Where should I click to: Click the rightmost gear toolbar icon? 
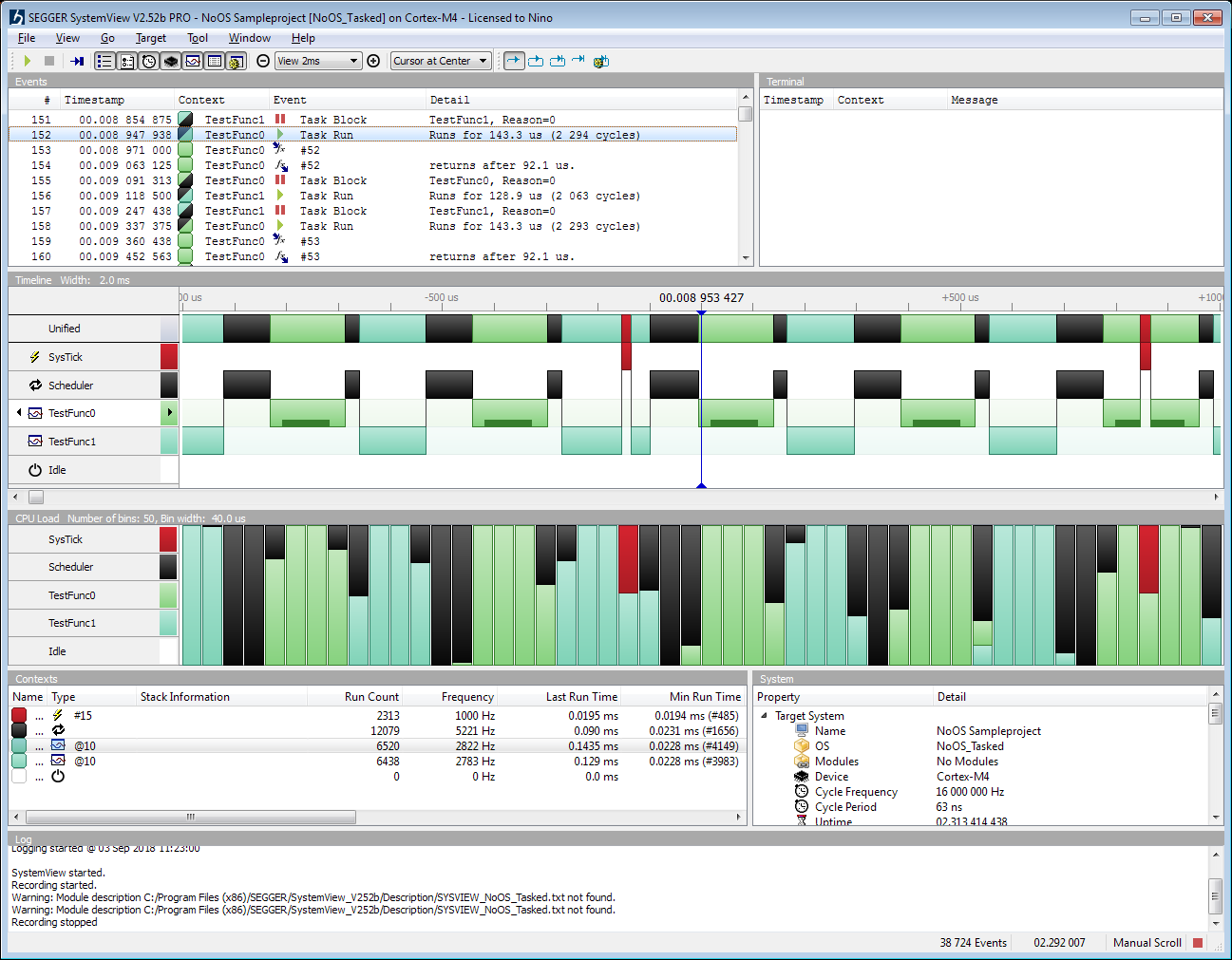600,61
